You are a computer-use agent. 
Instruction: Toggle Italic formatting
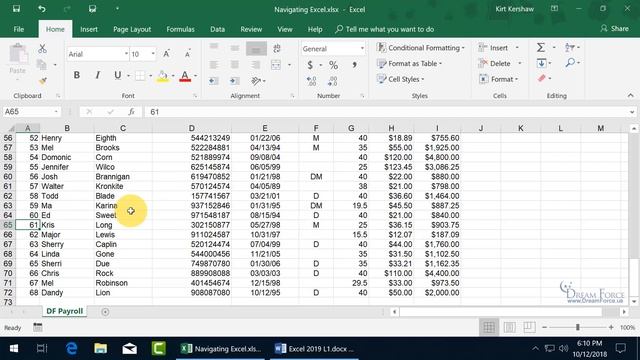tap(97, 75)
